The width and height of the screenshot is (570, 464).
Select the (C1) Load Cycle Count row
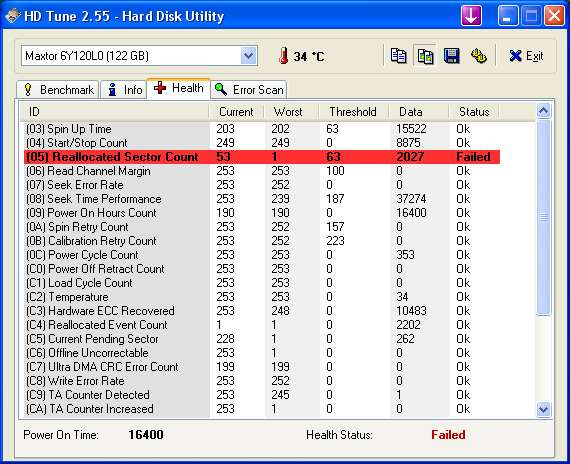pyautogui.click(x=262, y=283)
